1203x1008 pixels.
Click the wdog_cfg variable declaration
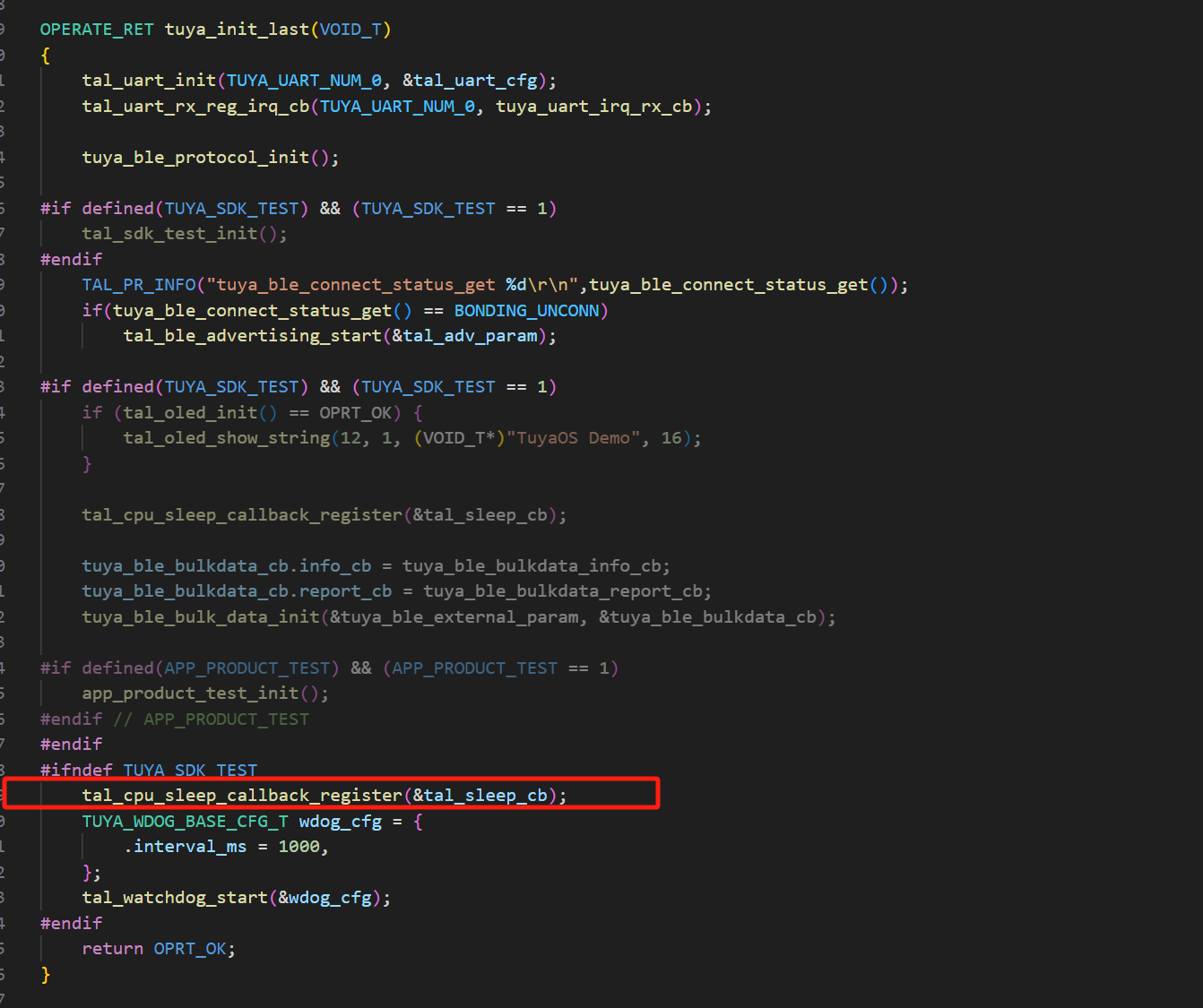[341, 822]
